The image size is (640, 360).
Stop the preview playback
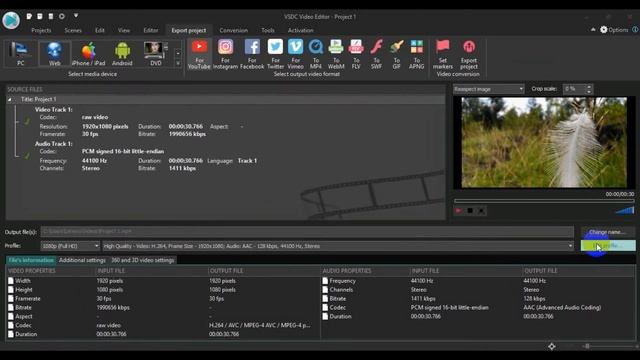(470, 211)
